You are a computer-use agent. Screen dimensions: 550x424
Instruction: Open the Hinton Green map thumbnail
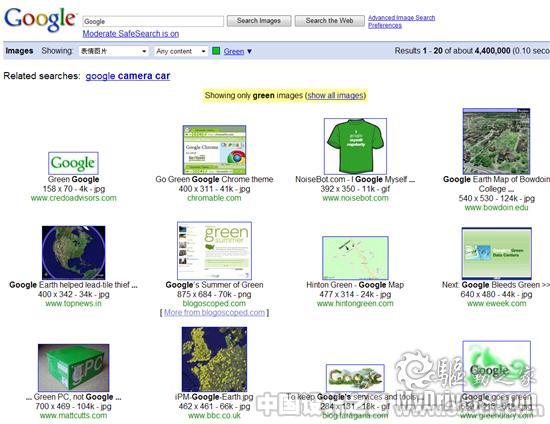[355, 258]
